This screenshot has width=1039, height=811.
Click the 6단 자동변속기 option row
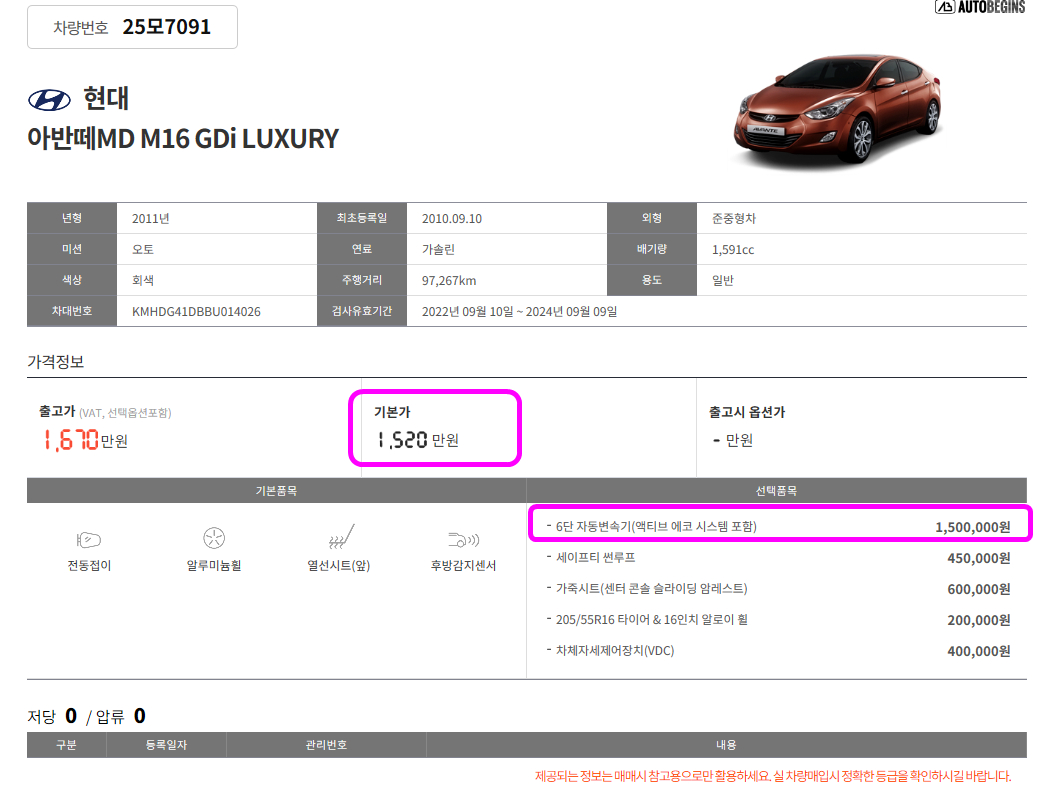(x=778, y=527)
